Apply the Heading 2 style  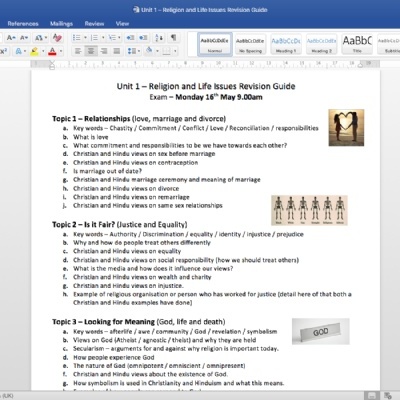click(322, 44)
